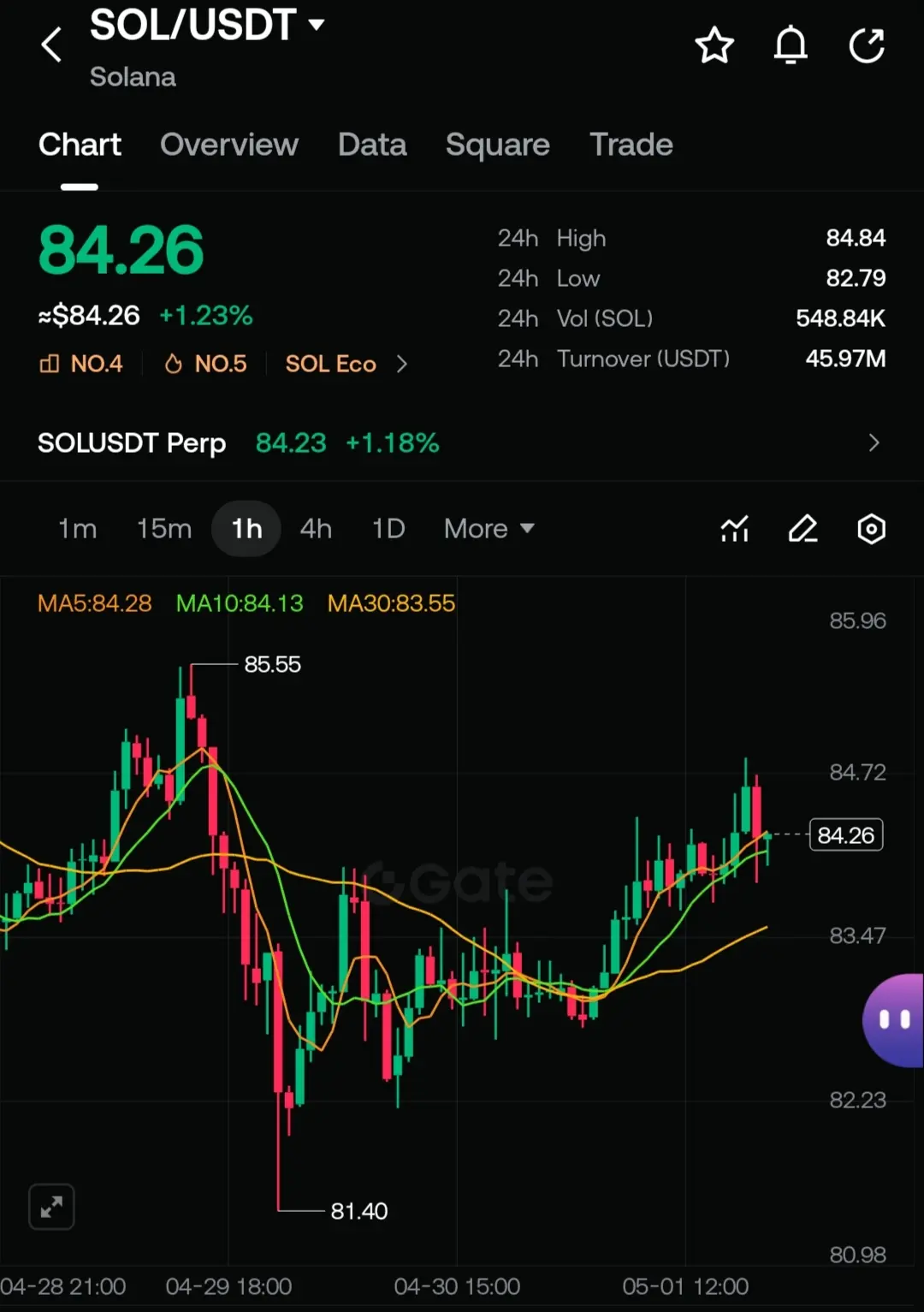Go to the Trade tab

[x=631, y=145]
